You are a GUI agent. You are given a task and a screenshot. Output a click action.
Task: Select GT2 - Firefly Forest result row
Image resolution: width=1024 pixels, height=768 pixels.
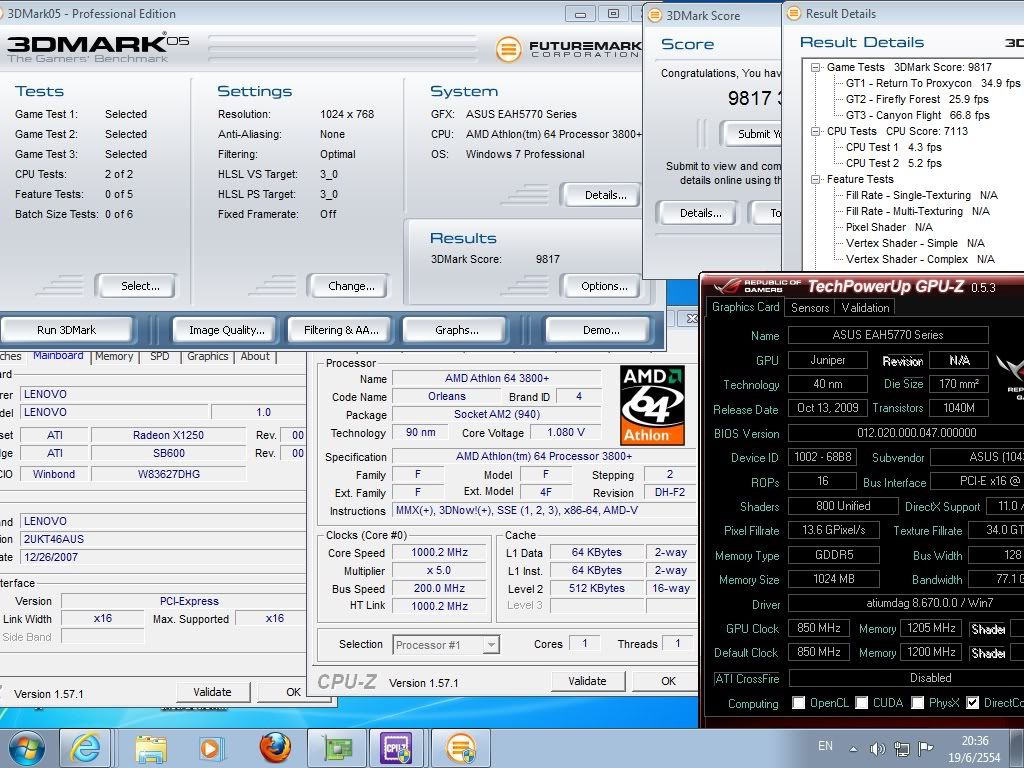coord(917,99)
